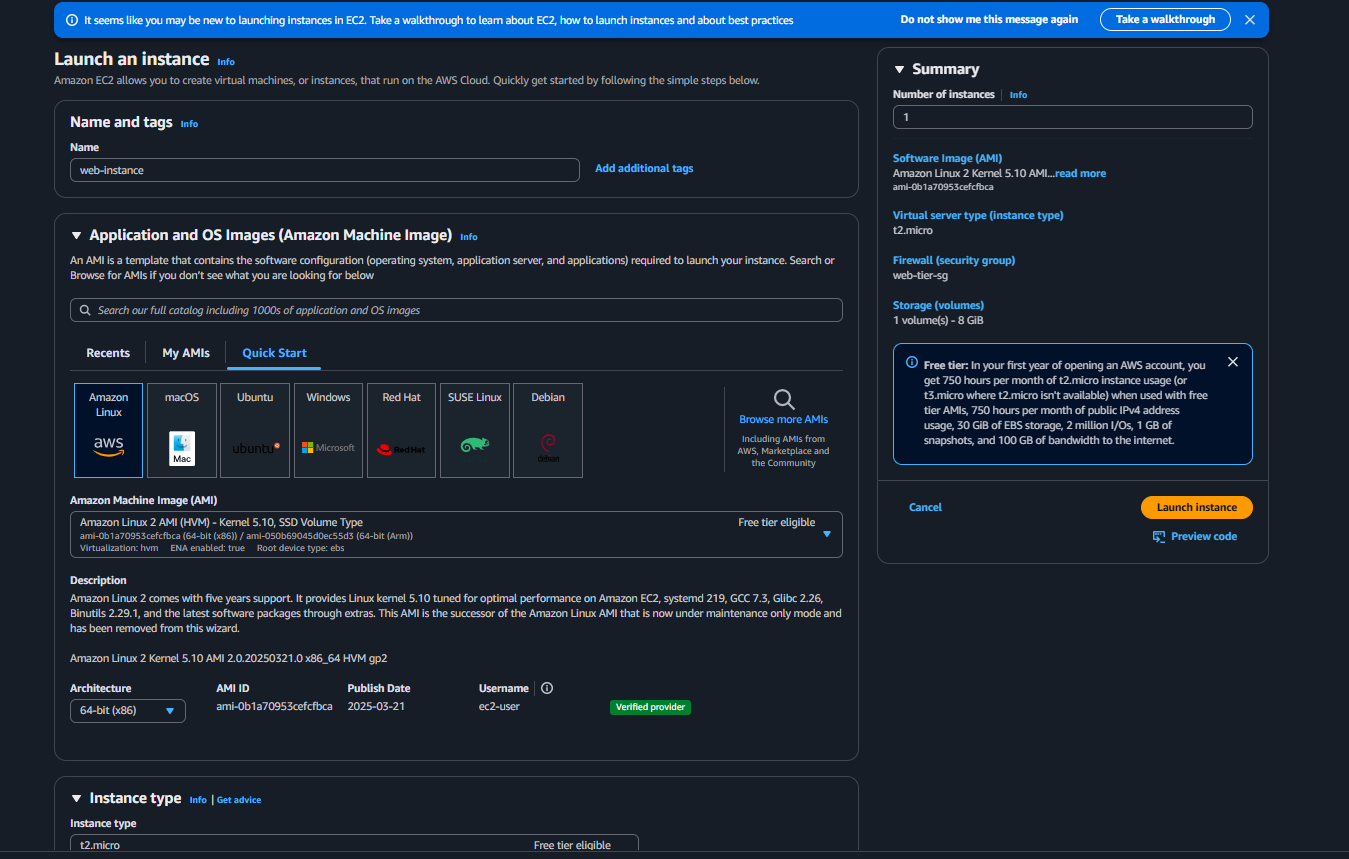Viewport: 1349px width, 859px height.
Task: Pick the Debian AMI tile
Action: point(548,430)
